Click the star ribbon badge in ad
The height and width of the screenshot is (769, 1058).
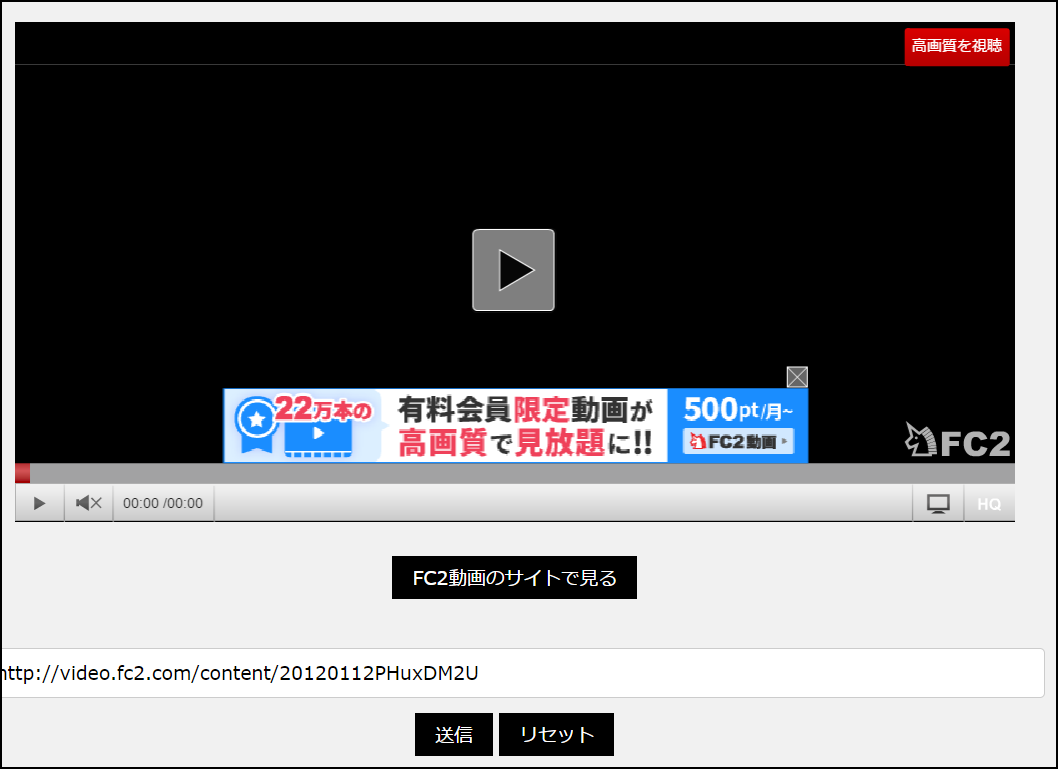(257, 417)
